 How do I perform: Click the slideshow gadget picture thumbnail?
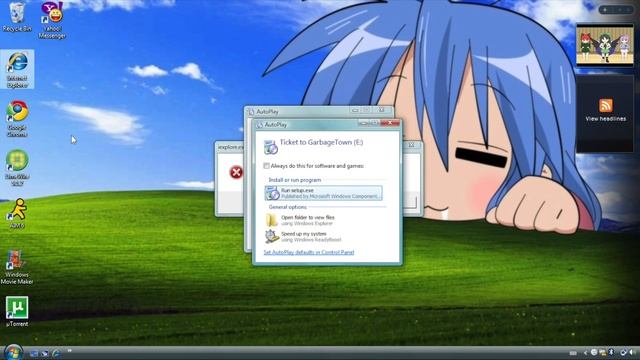coord(604,45)
